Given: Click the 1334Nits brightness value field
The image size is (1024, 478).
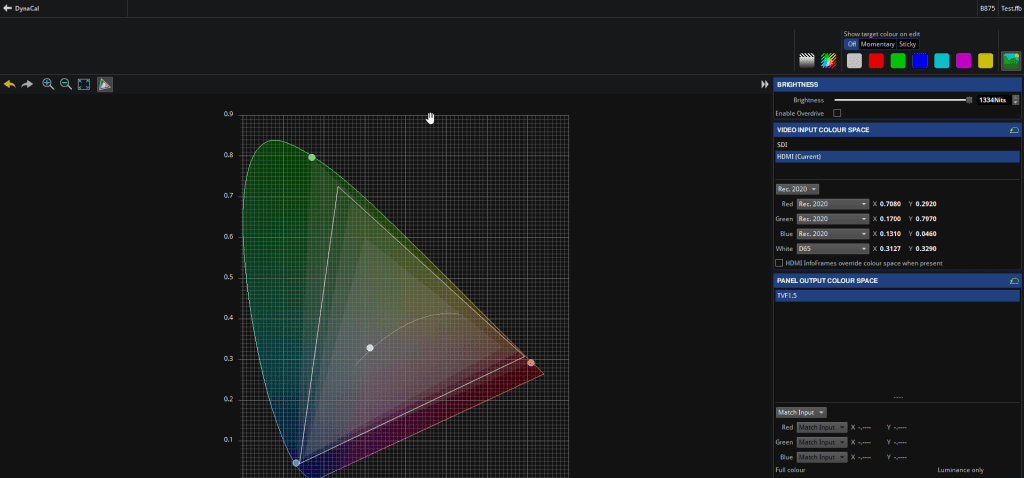Looking at the screenshot, I should (x=993, y=100).
